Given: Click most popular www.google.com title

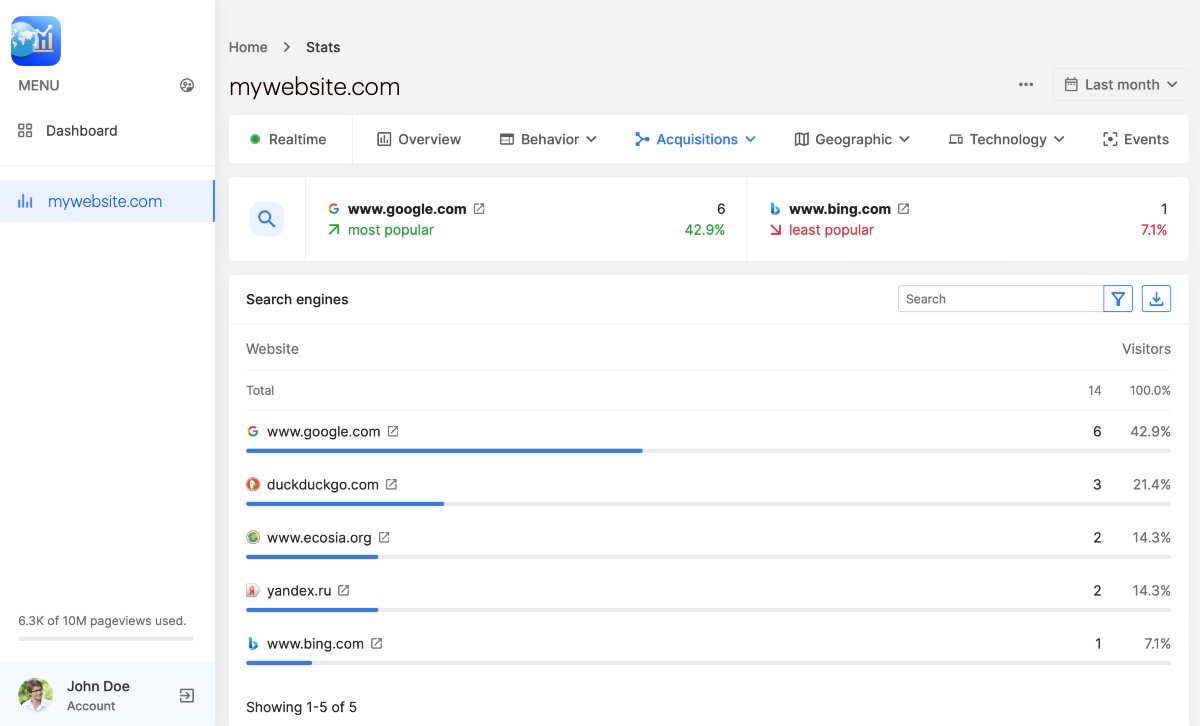Looking at the screenshot, I should (x=407, y=209).
